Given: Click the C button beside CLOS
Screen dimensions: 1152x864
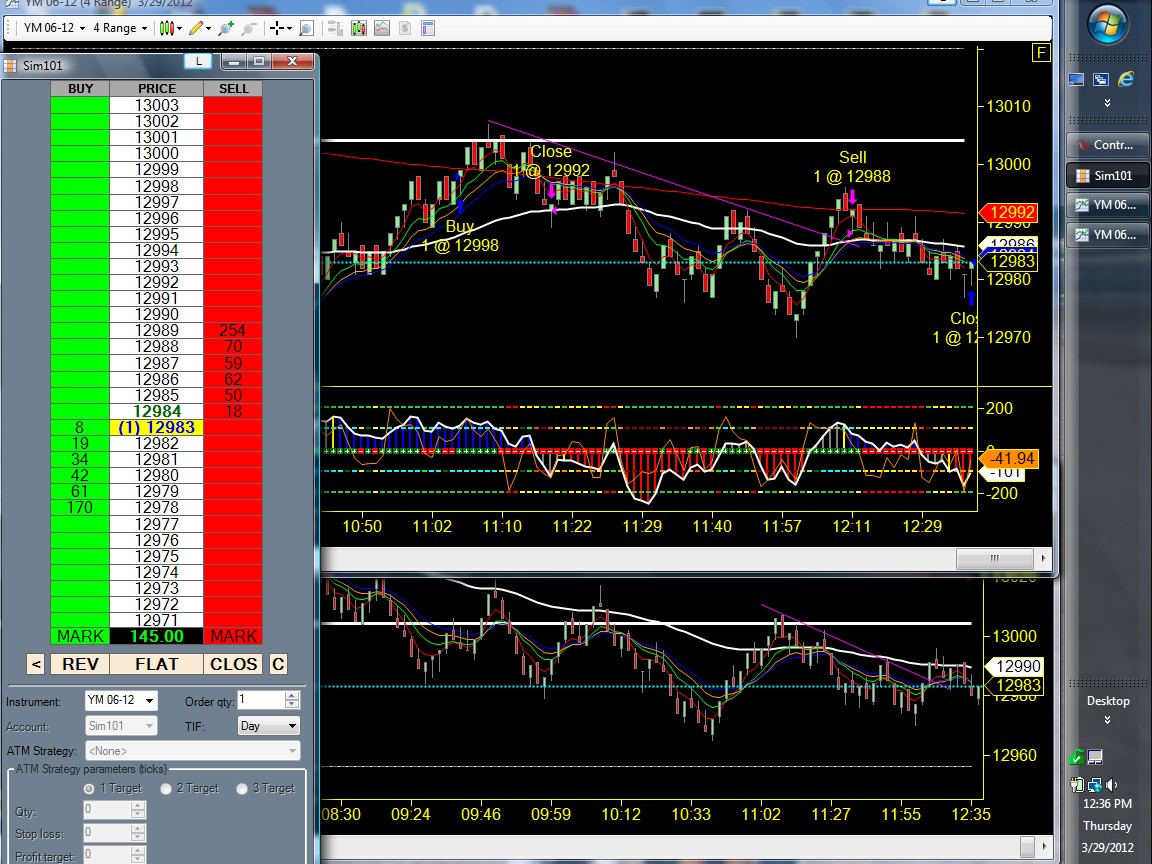Looking at the screenshot, I should (x=278, y=664).
